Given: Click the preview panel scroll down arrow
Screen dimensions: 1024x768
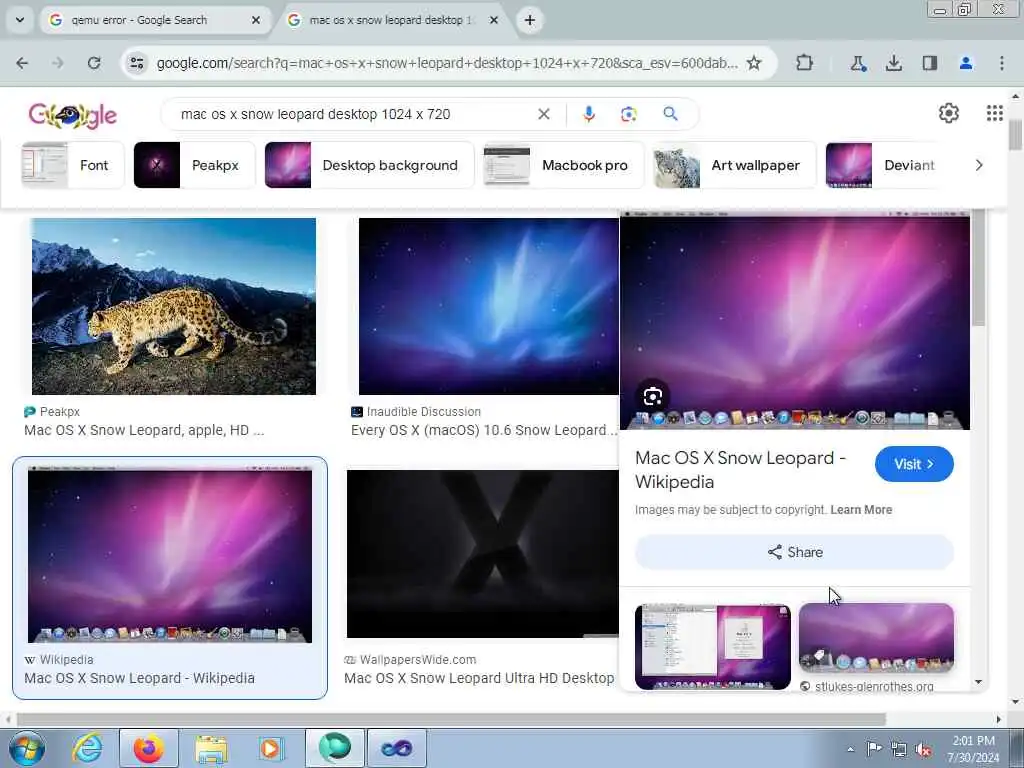Looking at the screenshot, I should tap(978, 682).
